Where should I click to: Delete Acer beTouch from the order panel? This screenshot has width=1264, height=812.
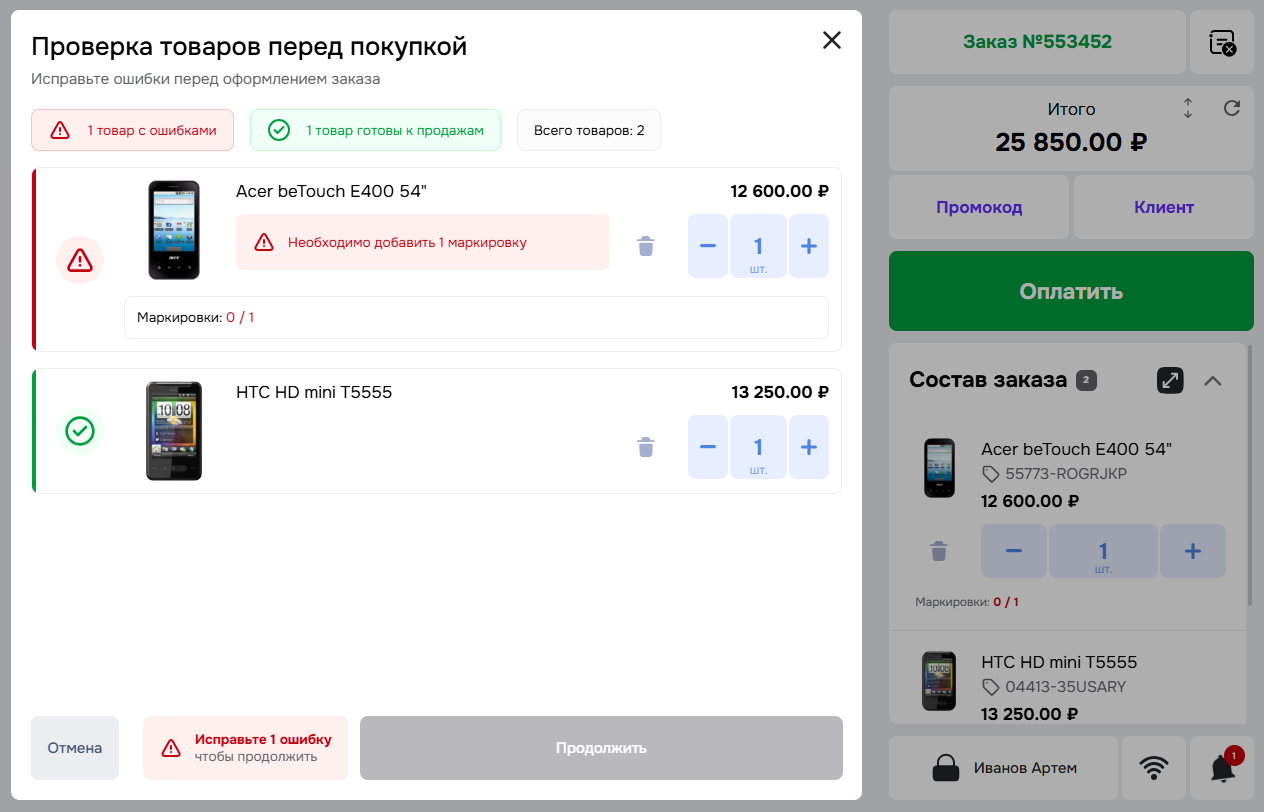click(x=938, y=551)
